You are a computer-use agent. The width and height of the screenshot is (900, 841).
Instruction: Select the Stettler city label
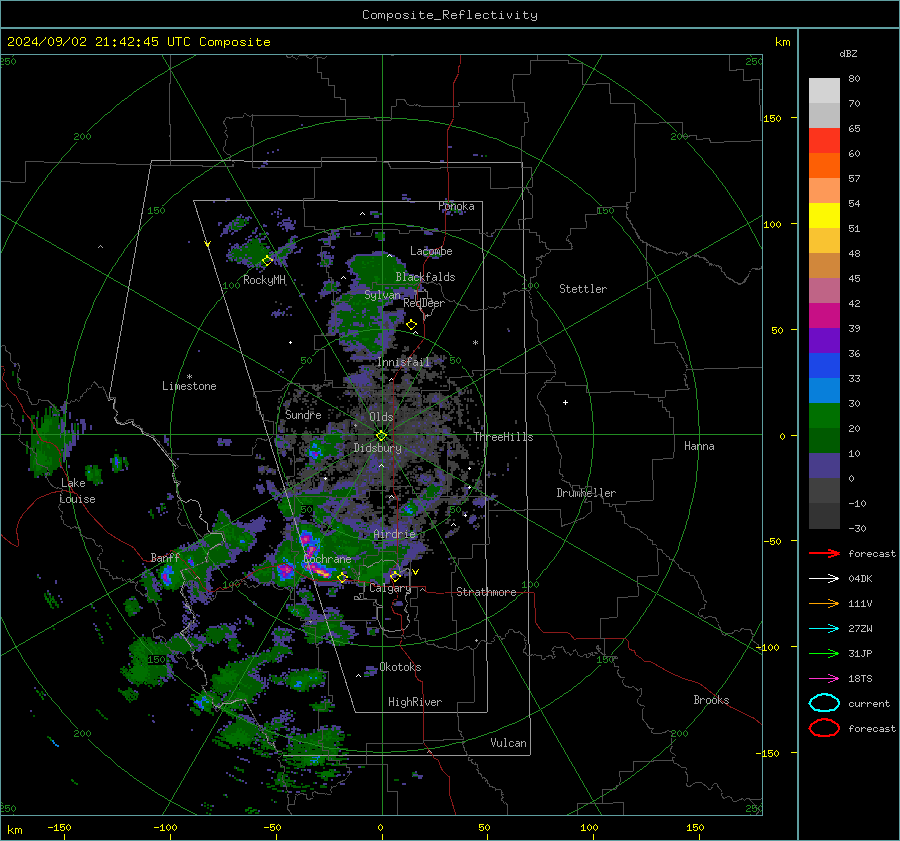583,289
